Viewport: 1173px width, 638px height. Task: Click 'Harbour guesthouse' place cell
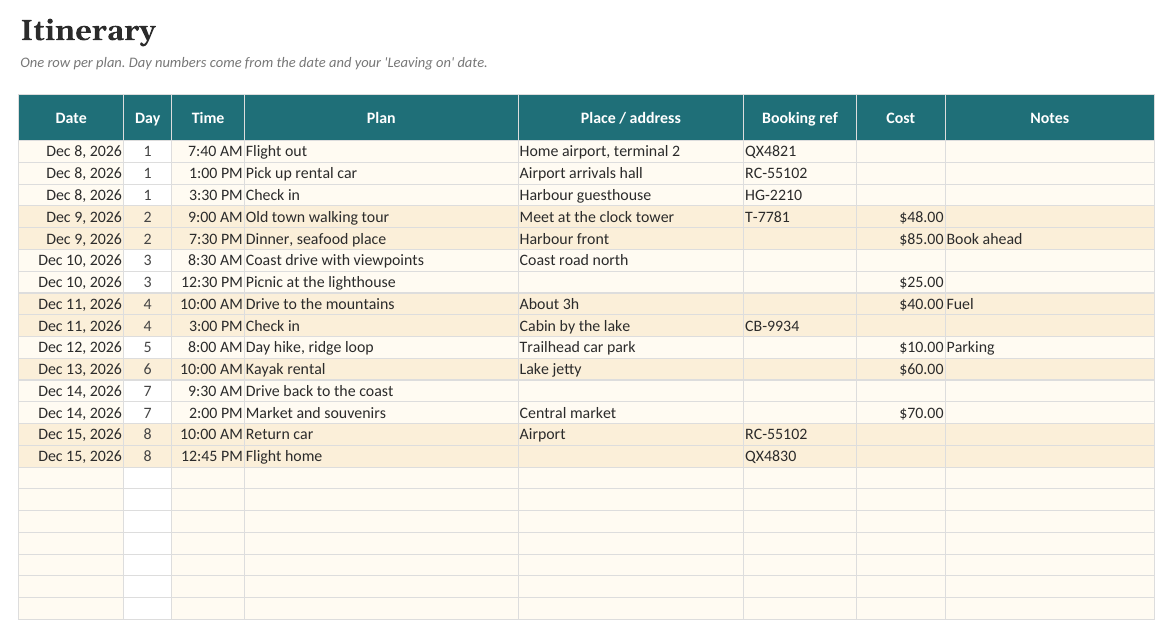[x=631, y=195]
